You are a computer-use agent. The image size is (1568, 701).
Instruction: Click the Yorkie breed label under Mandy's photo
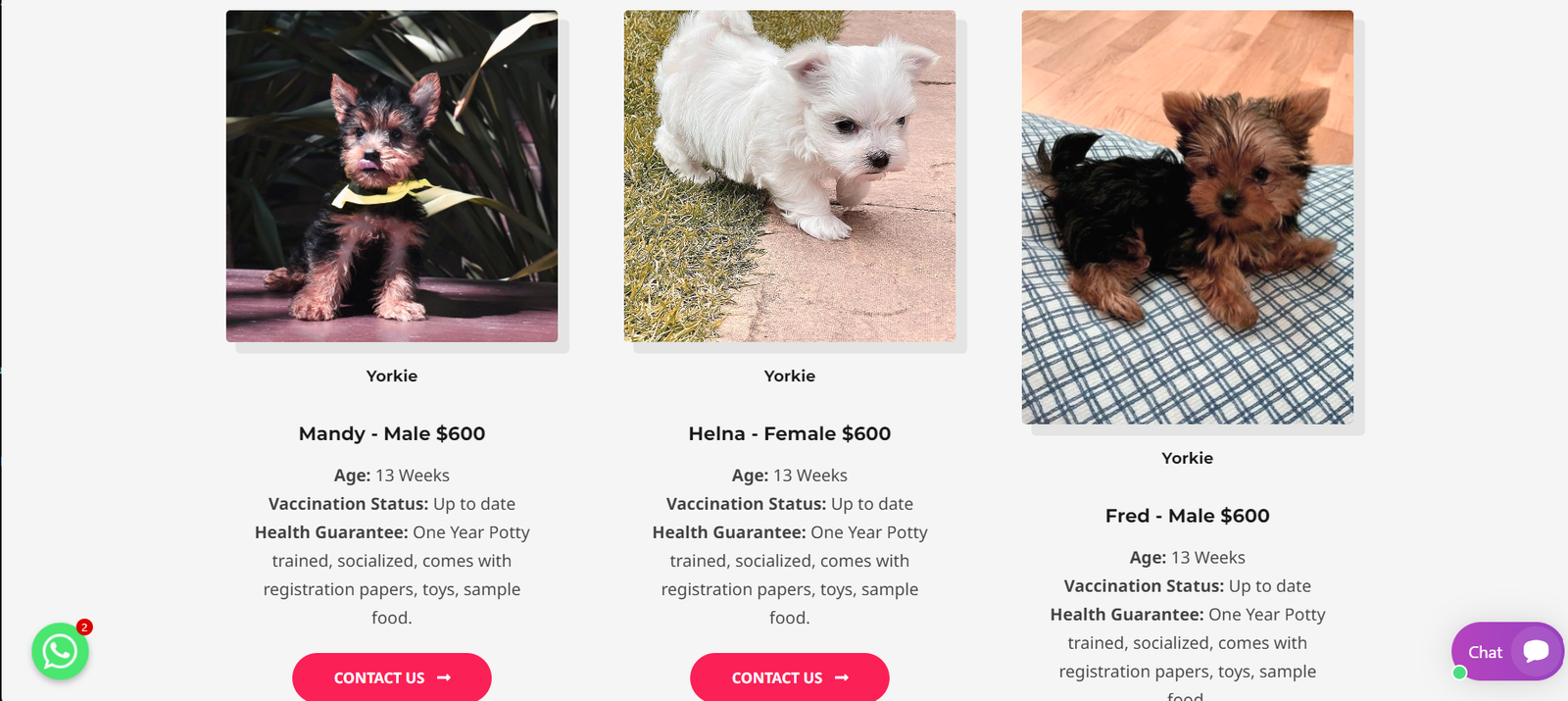tap(392, 376)
